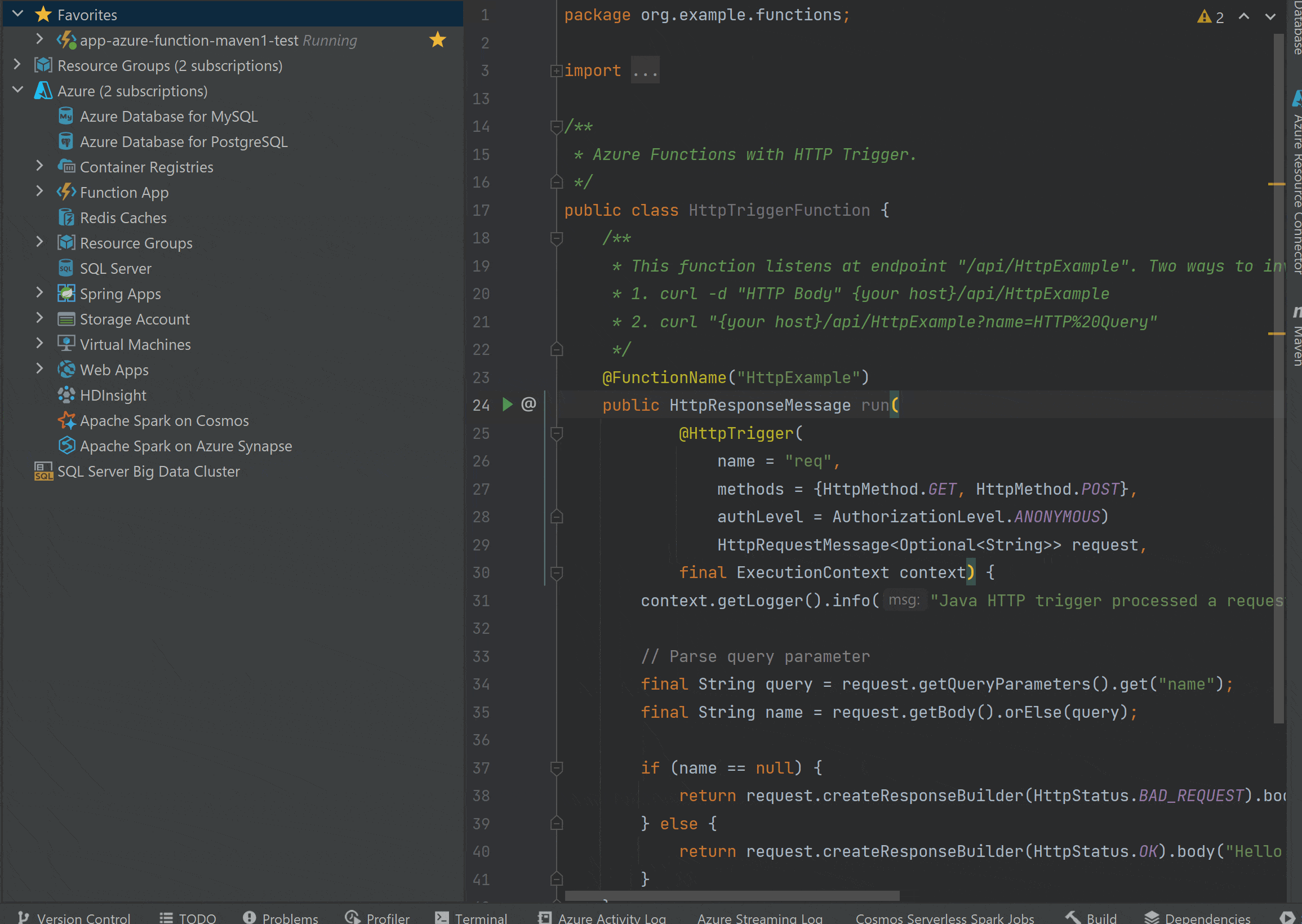
Task: Unfavorite app-azure-function-maven1-test with yellow star
Action: pyautogui.click(x=437, y=40)
